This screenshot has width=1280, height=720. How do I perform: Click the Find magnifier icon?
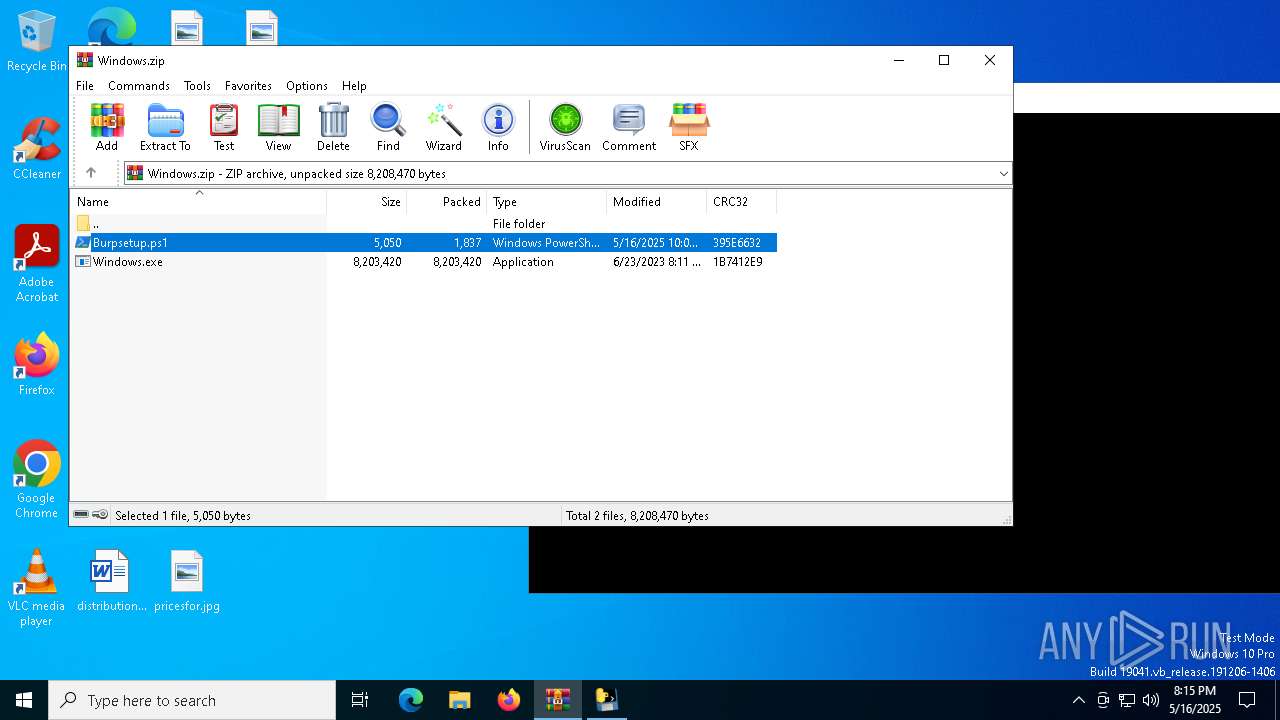(388, 127)
